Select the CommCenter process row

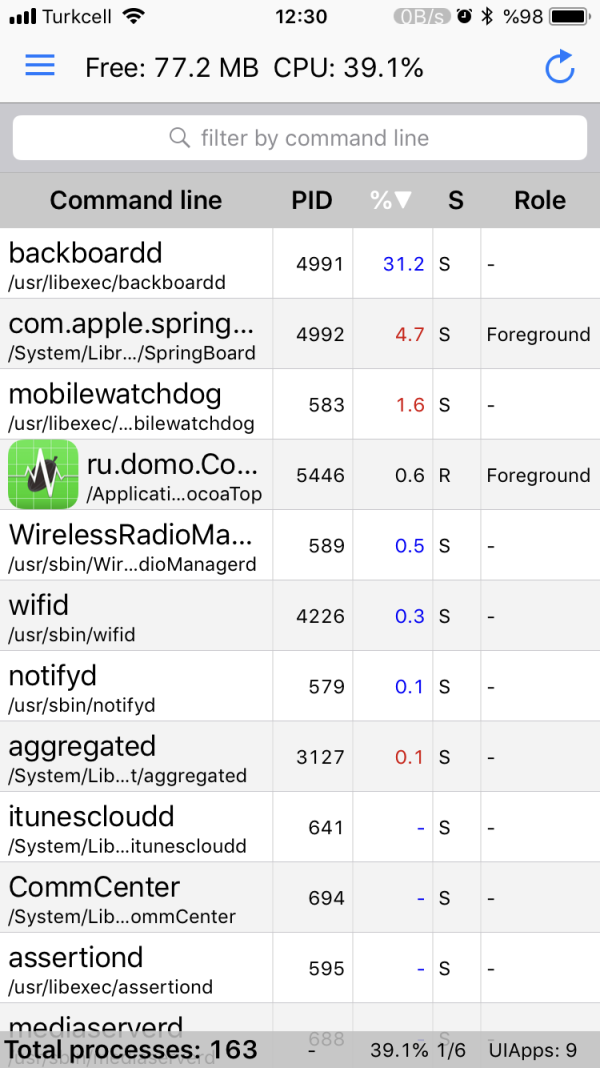[x=136, y=898]
